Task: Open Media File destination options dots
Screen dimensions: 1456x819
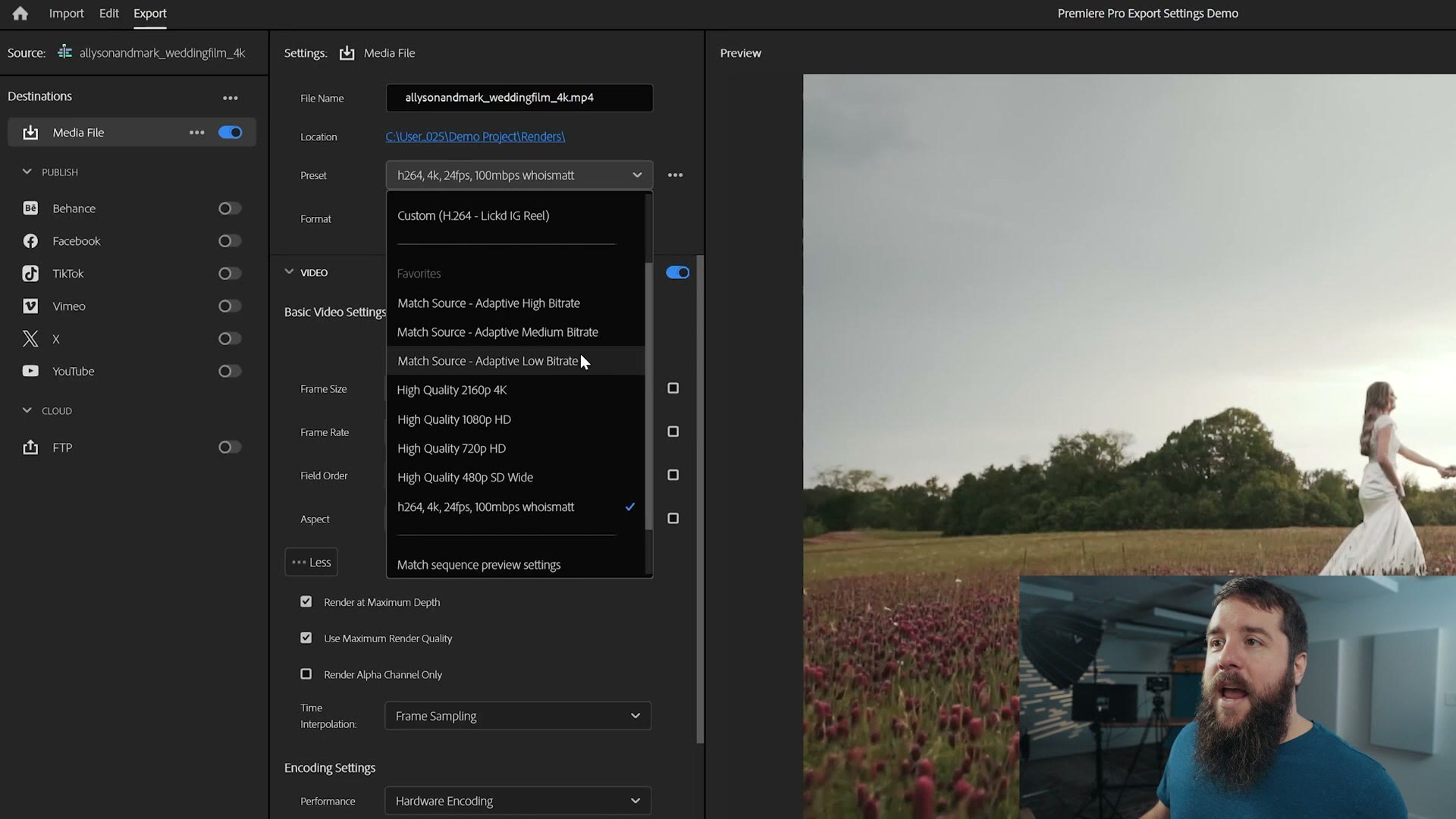Action: click(x=197, y=133)
